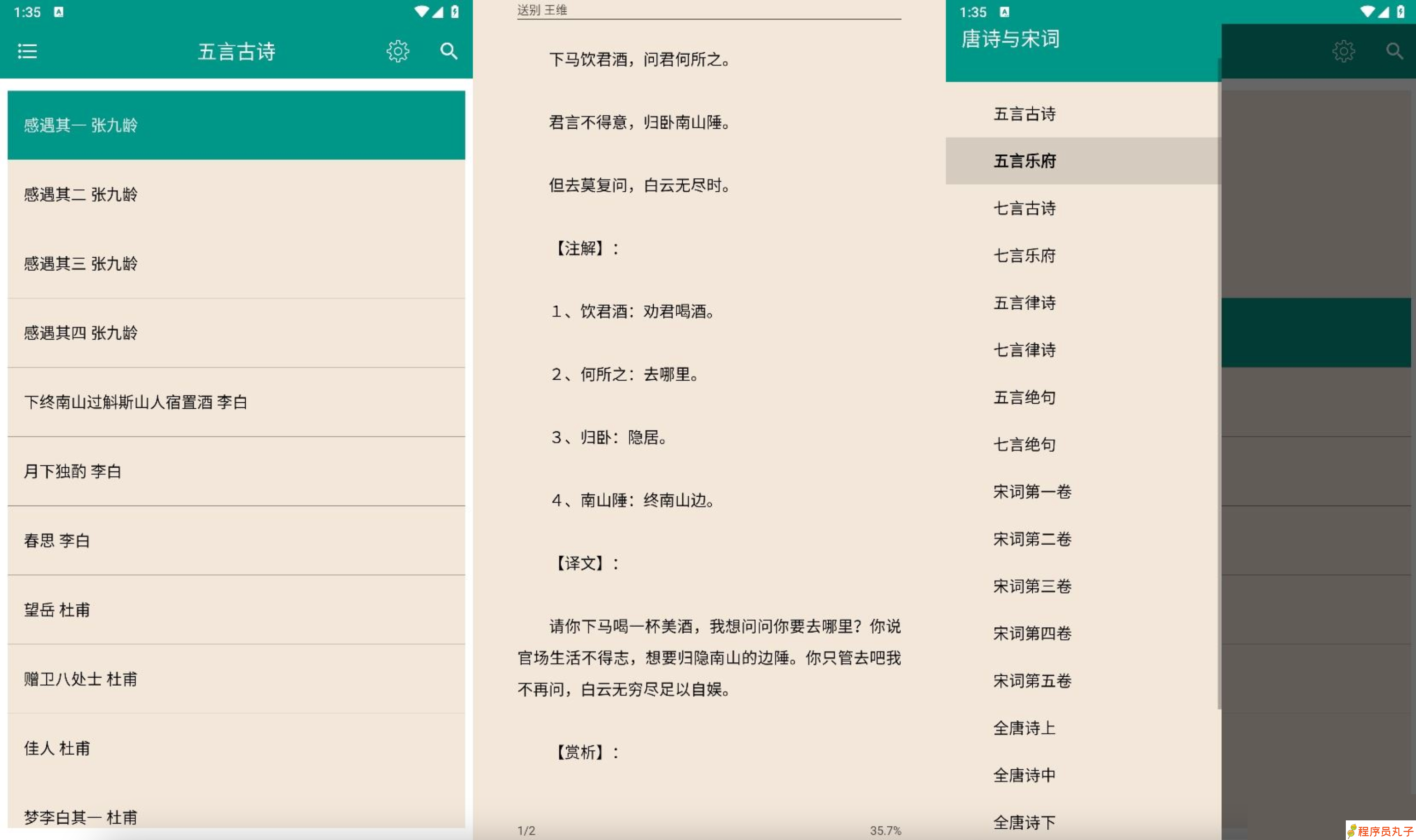Viewport: 1416px width, 840px height.
Task: Select 五言律诗 in drawer menu
Action: (x=1083, y=303)
